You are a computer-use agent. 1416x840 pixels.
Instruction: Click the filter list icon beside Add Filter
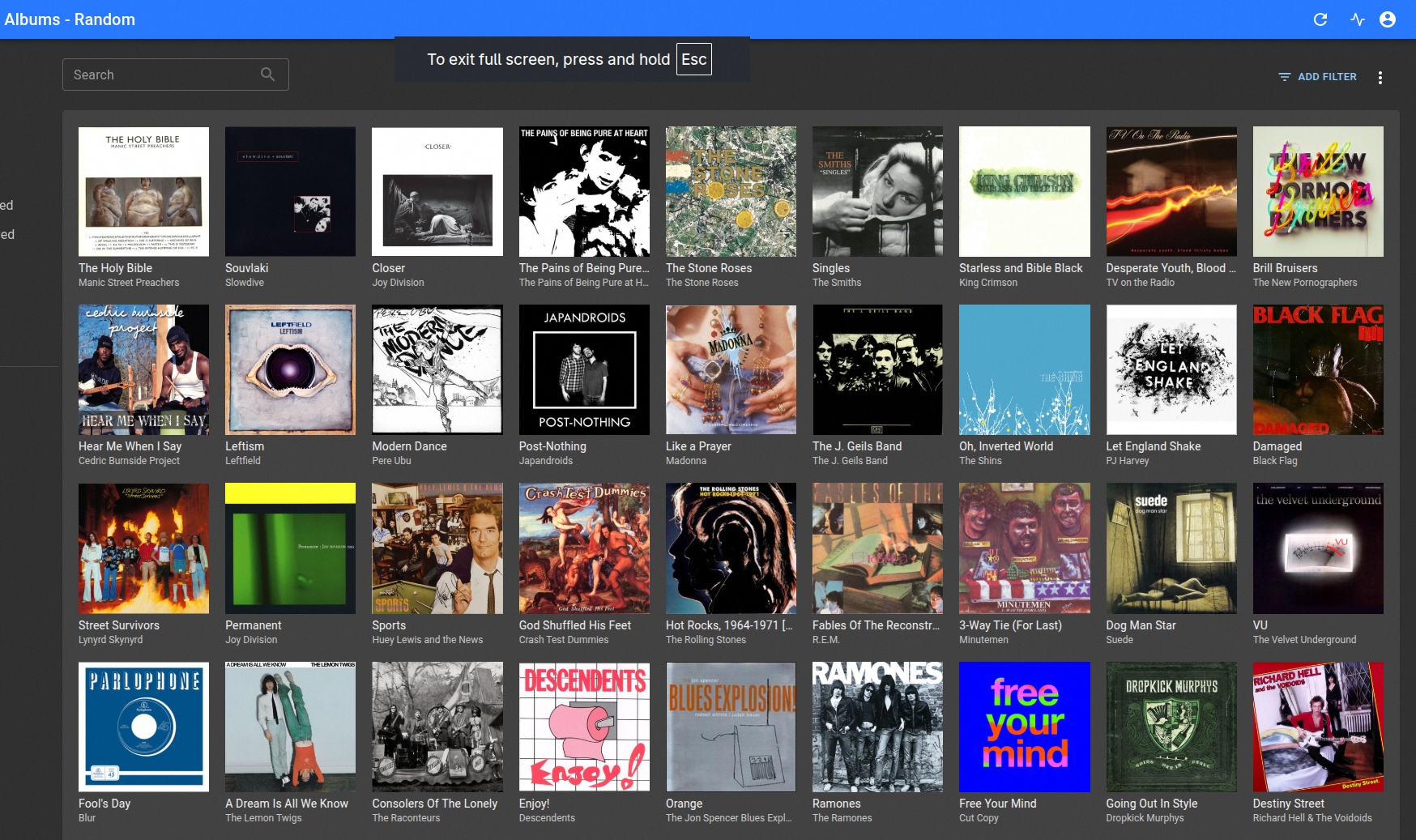pos(1284,77)
